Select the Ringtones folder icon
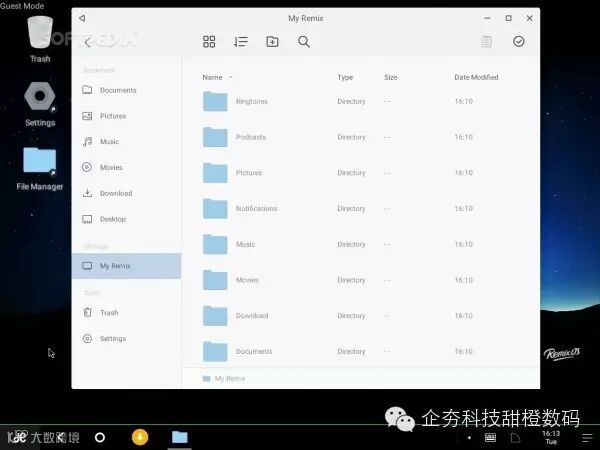Viewport: 600px width, 450px height. 215,101
